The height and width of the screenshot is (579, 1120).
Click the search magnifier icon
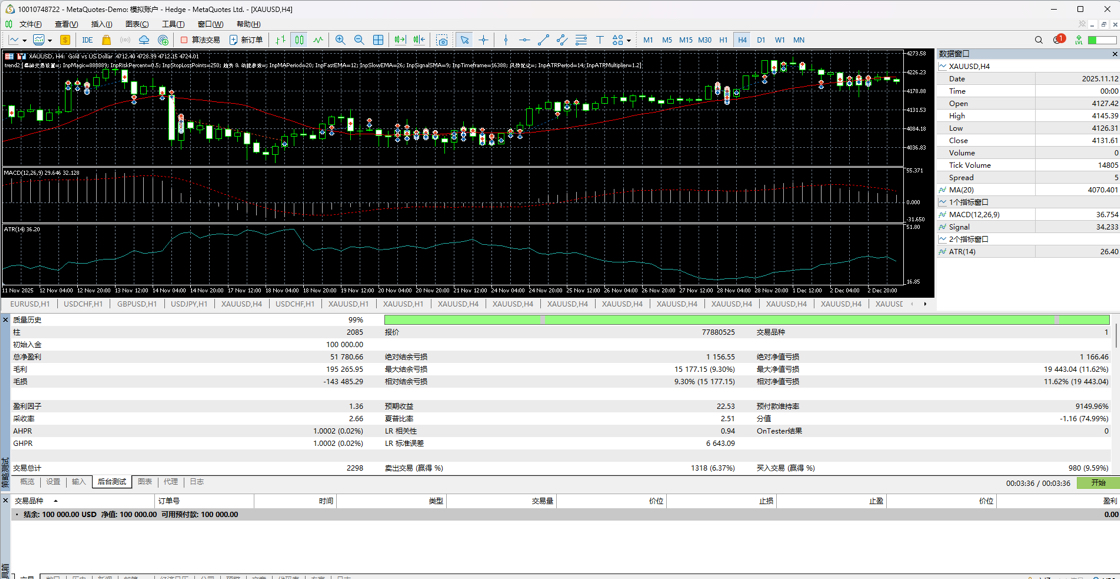pyautogui.click(x=1039, y=40)
